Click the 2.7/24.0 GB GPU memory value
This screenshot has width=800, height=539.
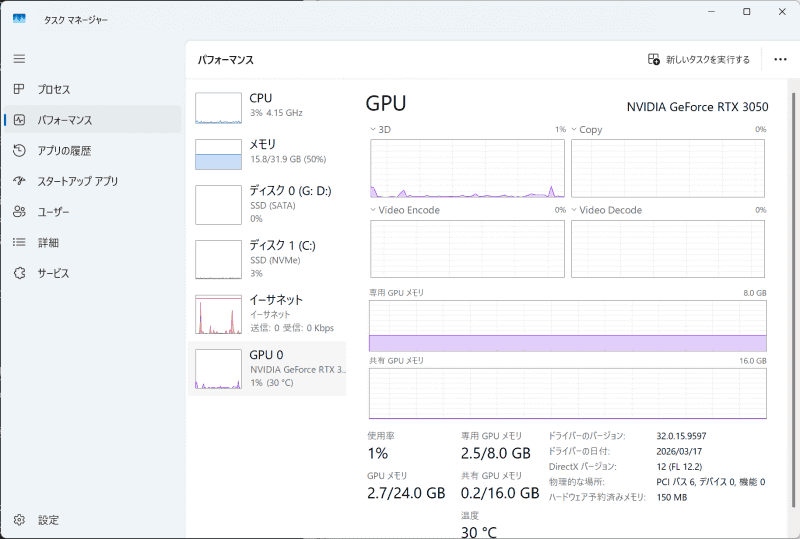[x=406, y=493]
